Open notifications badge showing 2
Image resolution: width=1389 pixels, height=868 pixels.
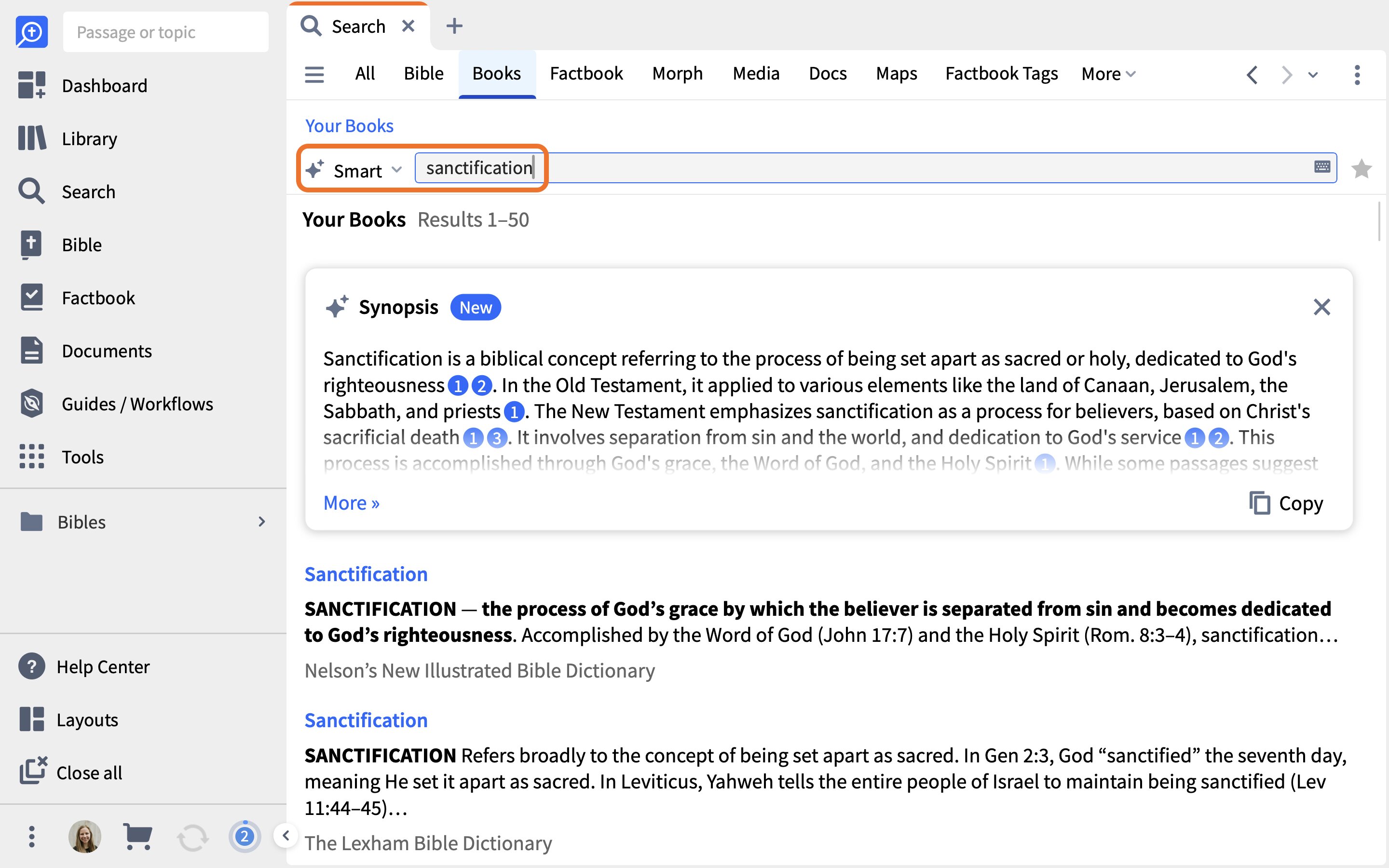coord(245,837)
